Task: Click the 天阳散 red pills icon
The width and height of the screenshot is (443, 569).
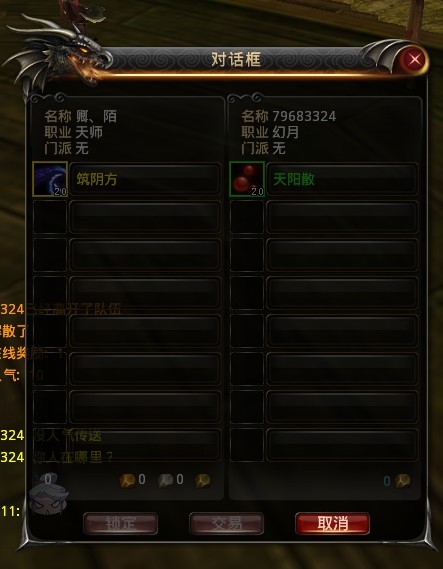Action: [247, 179]
